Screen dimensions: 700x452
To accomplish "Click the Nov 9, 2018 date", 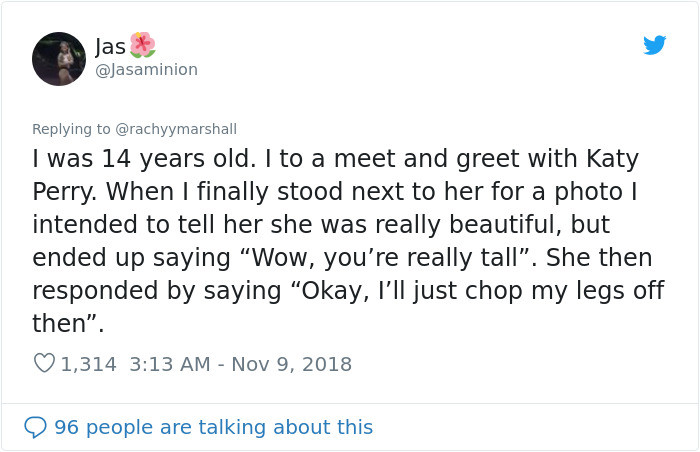I will pos(293,364).
